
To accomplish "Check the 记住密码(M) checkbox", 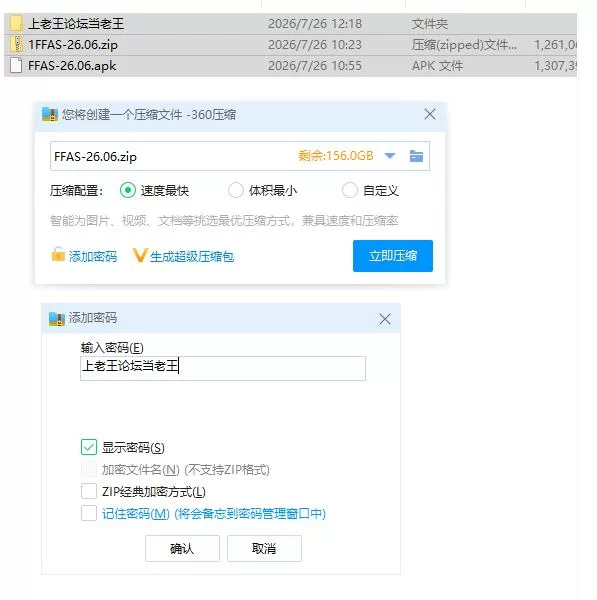I will click(x=89, y=513).
